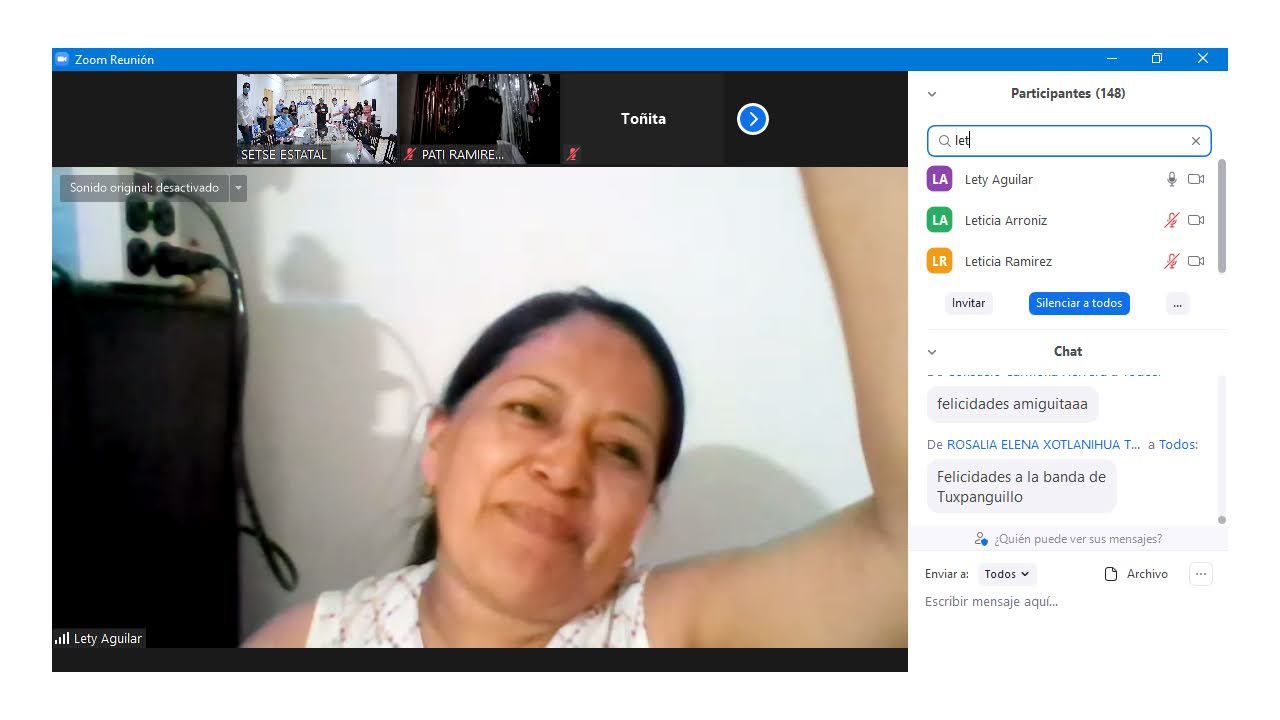Open the Sonido original dropdown arrow
The image size is (1280, 720).
point(238,188)
